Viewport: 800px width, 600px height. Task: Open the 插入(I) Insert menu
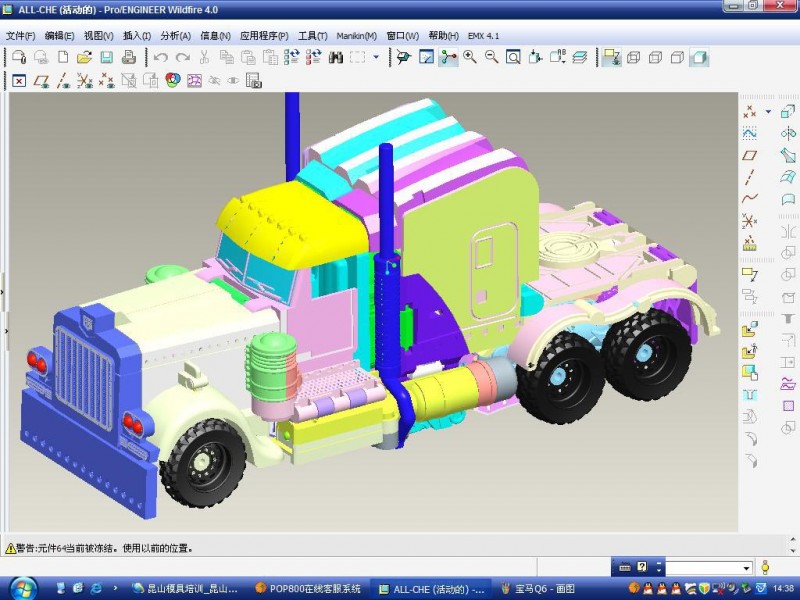(137, 36)
